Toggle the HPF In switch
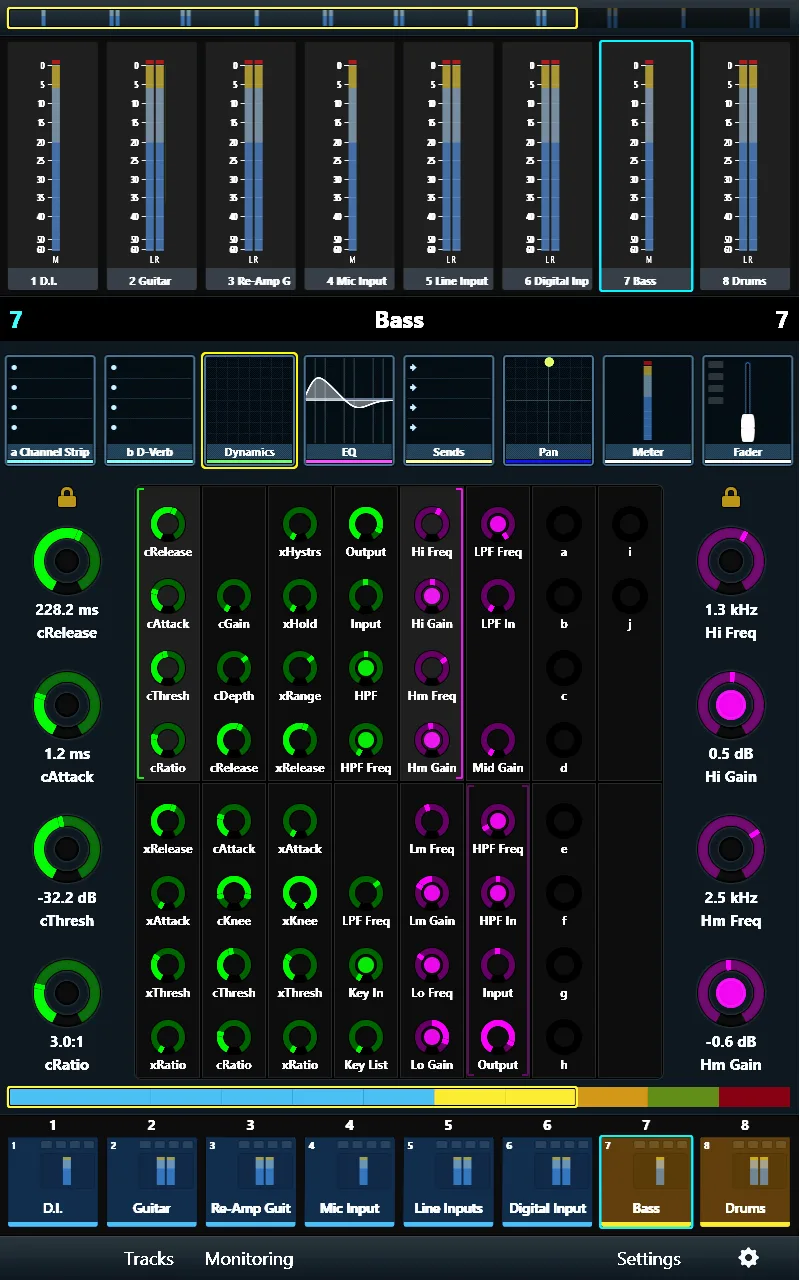The height and width of the screenshot is (1280, 800). pyautogui.click(x=498, y=893)
